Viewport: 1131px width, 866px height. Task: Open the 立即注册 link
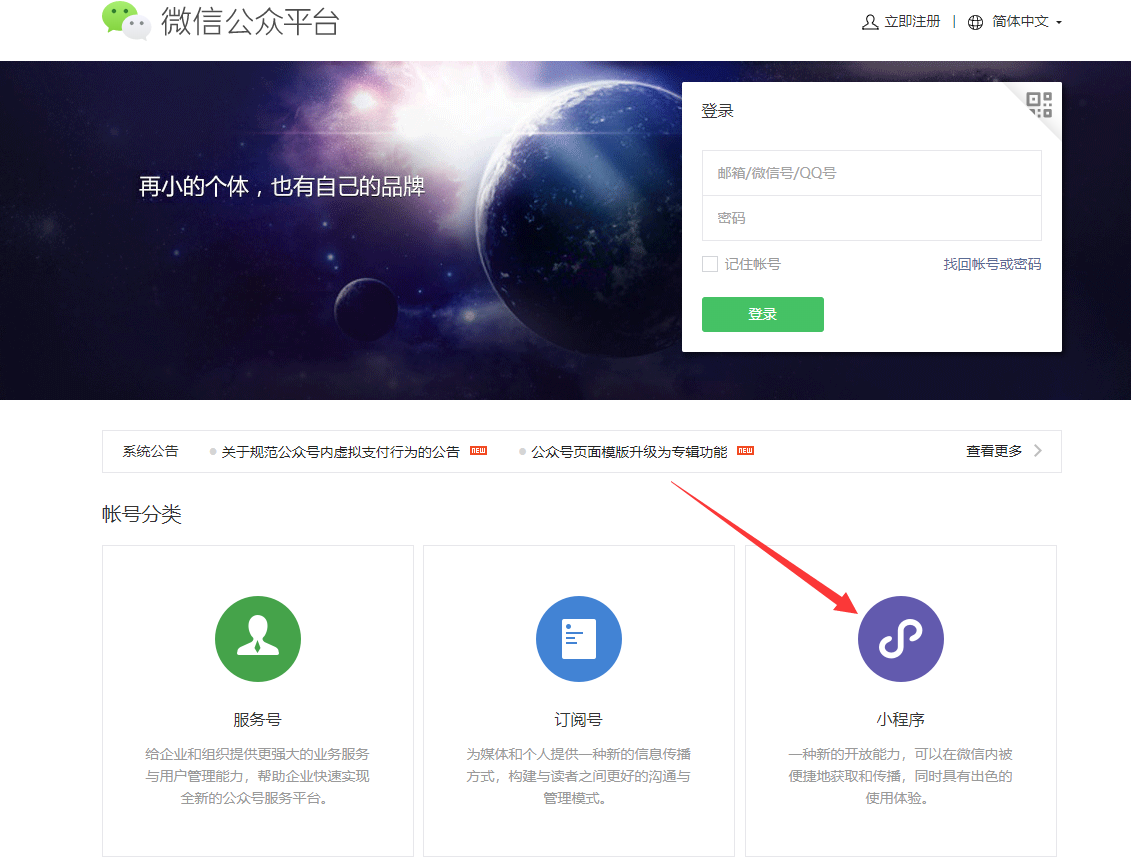[x=912, y=22]
